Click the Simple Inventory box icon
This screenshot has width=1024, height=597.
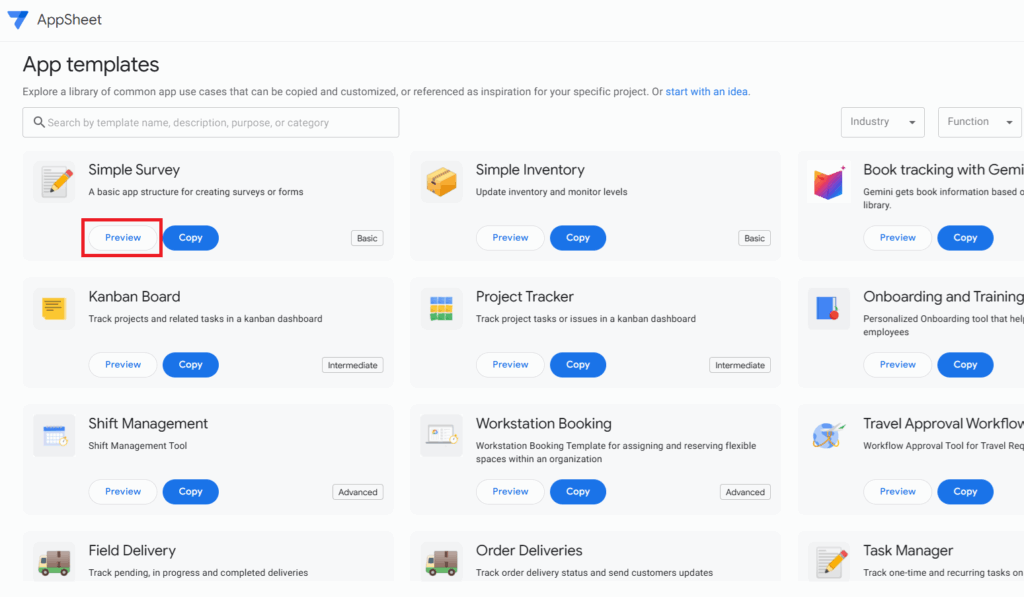pos(440,182)
